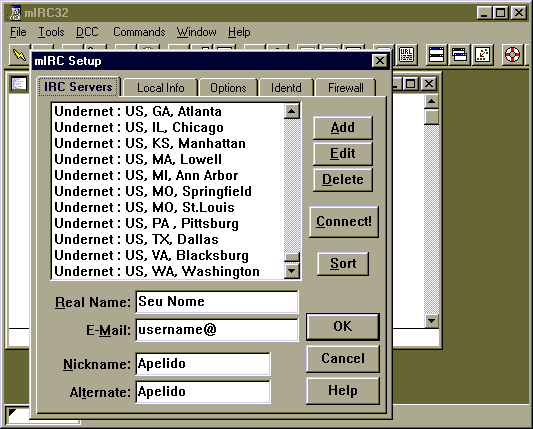
Task: Click the server list scroll down arrow
Action: coord(292,271)
